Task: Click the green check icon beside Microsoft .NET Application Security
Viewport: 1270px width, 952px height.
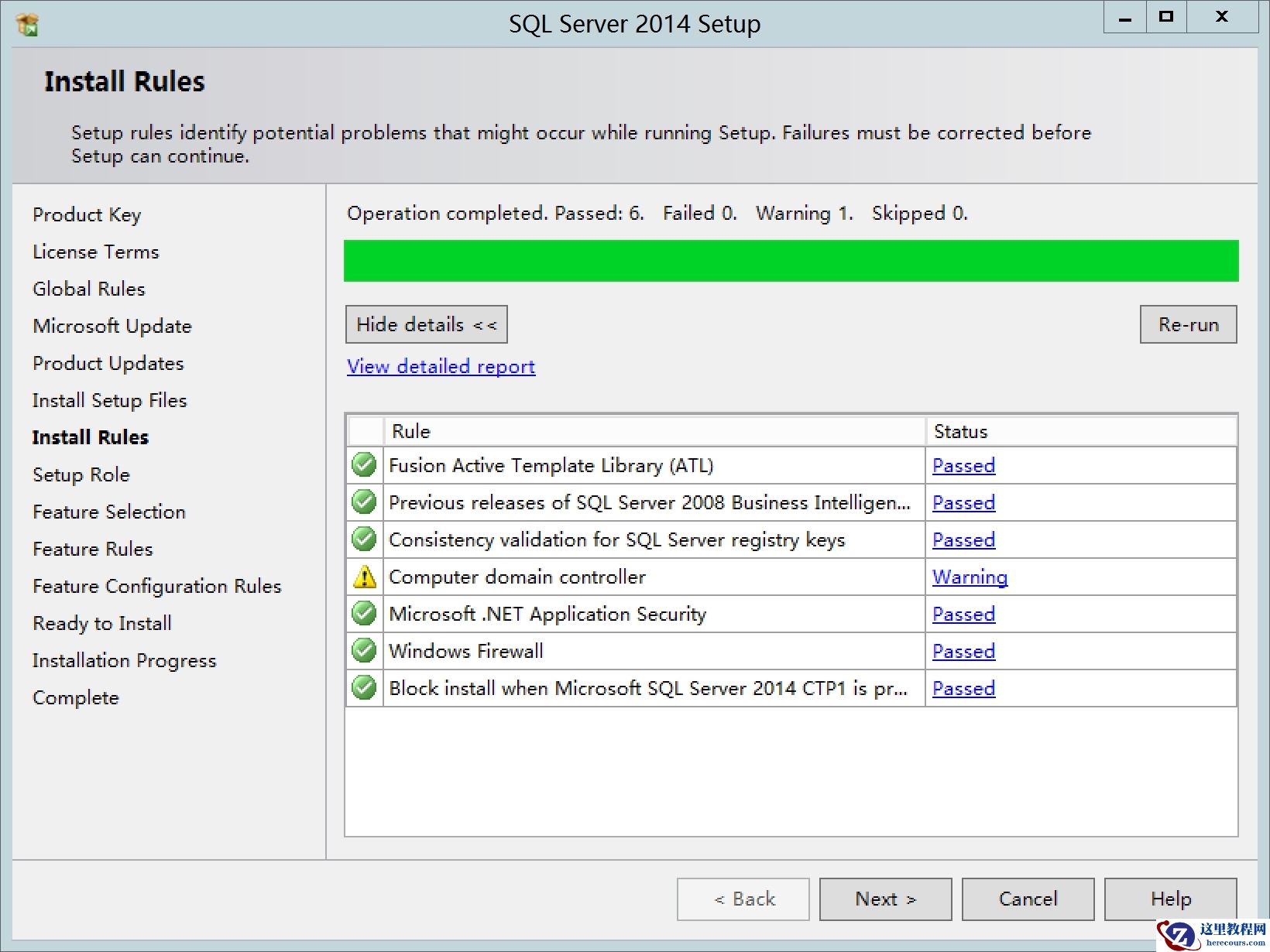Action: pos(364,613)
